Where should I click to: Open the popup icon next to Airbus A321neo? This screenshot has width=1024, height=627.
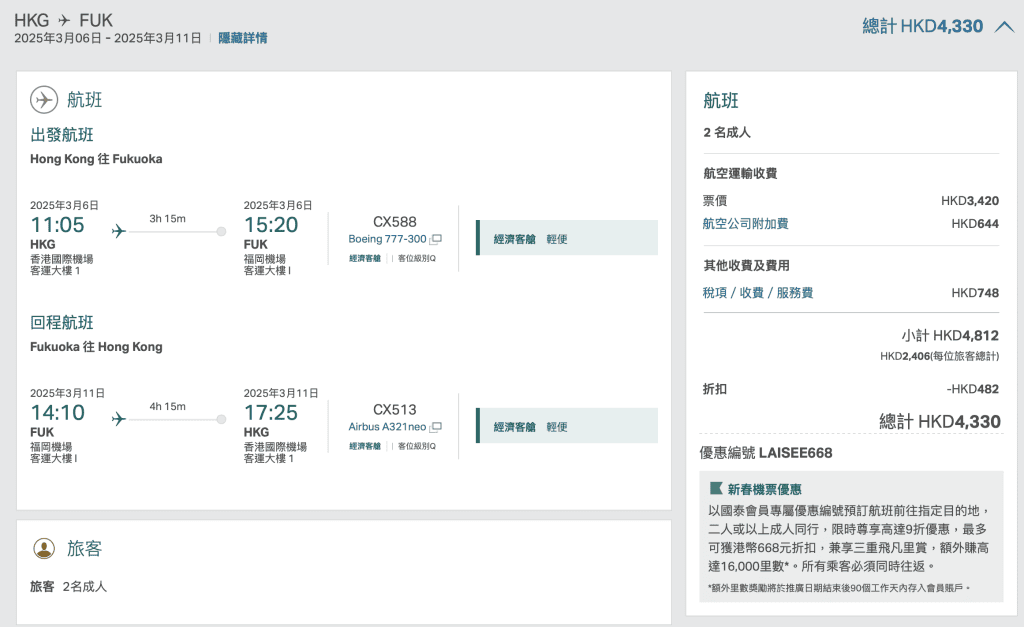point(436,427)
